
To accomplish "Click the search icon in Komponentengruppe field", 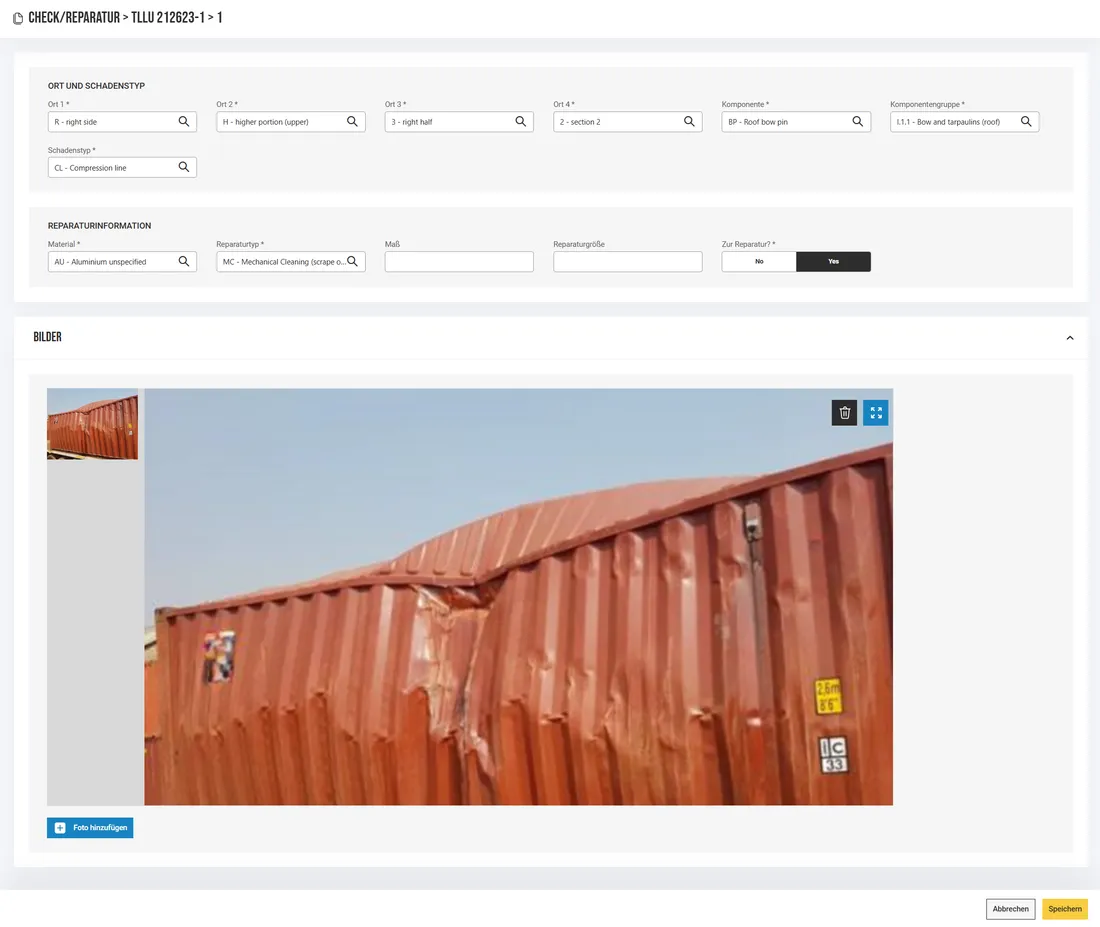I will click(1026, 121).
